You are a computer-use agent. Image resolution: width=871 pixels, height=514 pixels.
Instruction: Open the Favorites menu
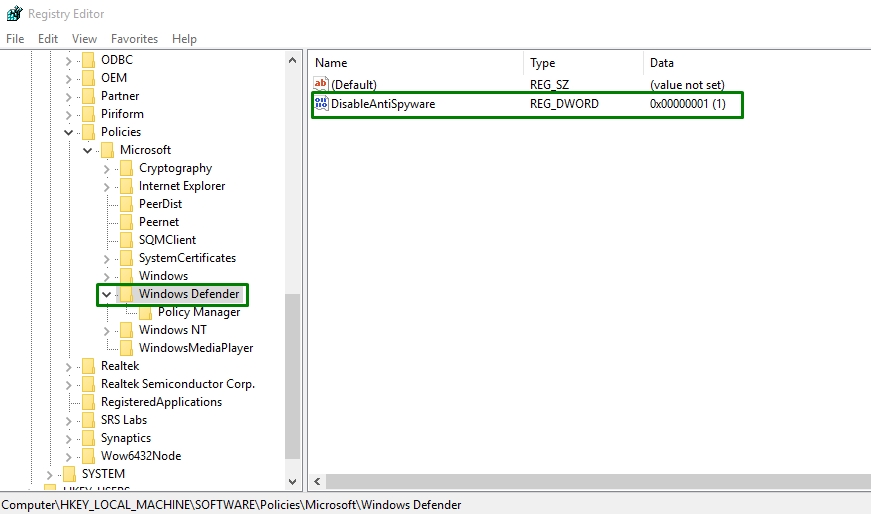(x=134, y=39)
